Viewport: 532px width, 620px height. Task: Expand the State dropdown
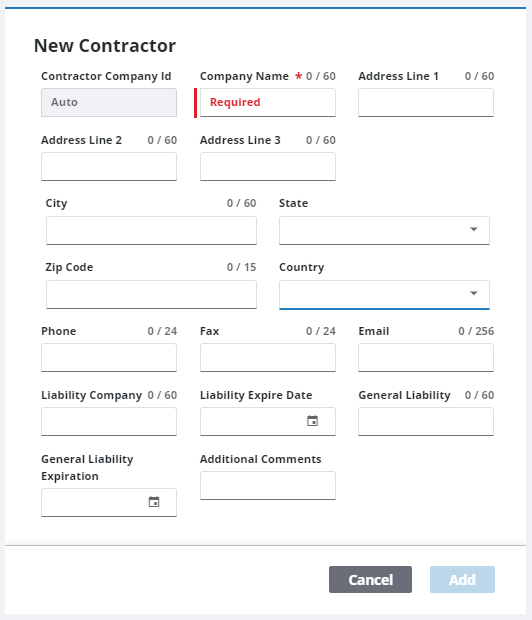pos(473,229)
